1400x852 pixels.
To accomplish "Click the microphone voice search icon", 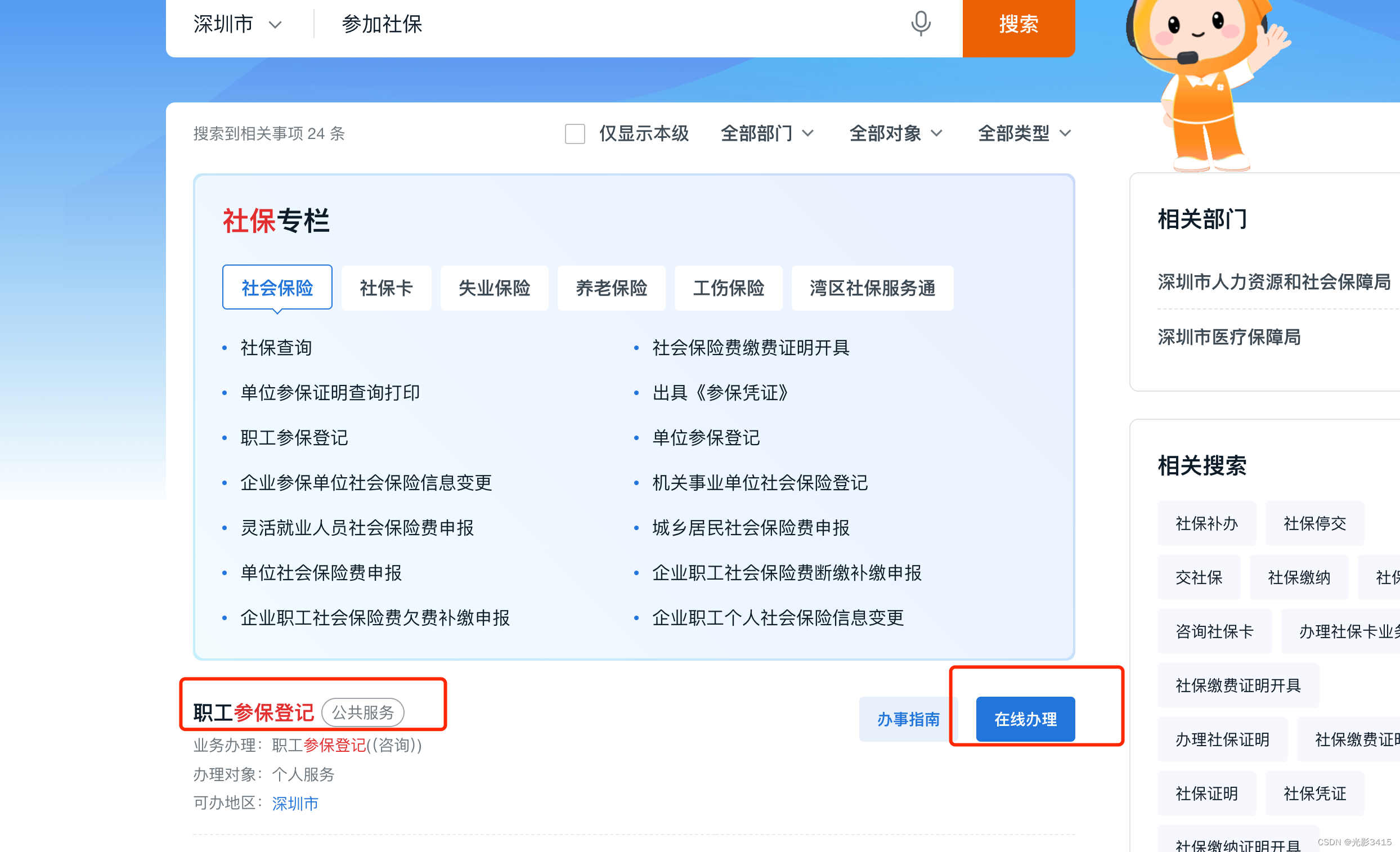I will coord(921,24).
